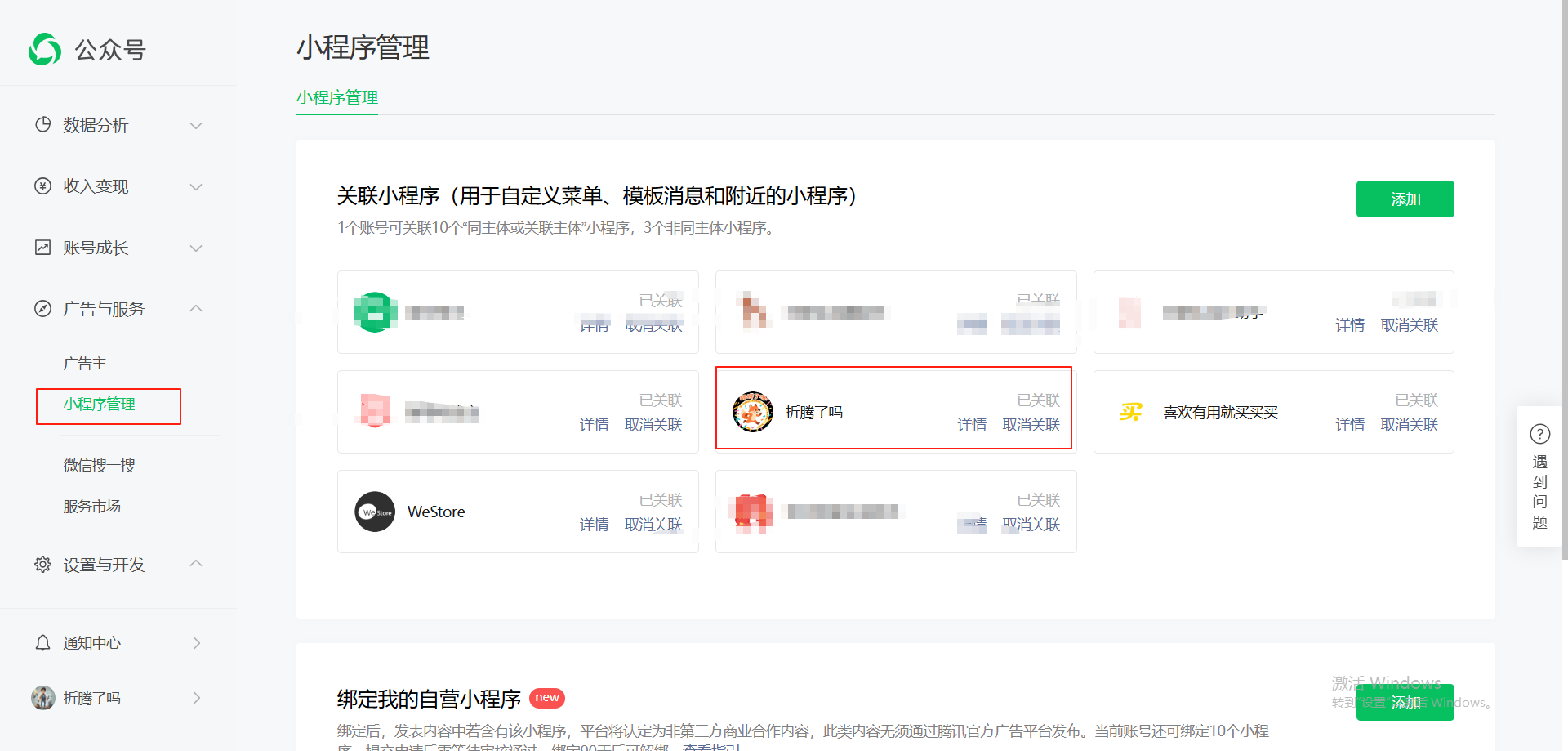Open the 微信搜一搜 submenu item
Image resolution: width=1568 pixels, height=751 pixels.
[x=100, y=465]
